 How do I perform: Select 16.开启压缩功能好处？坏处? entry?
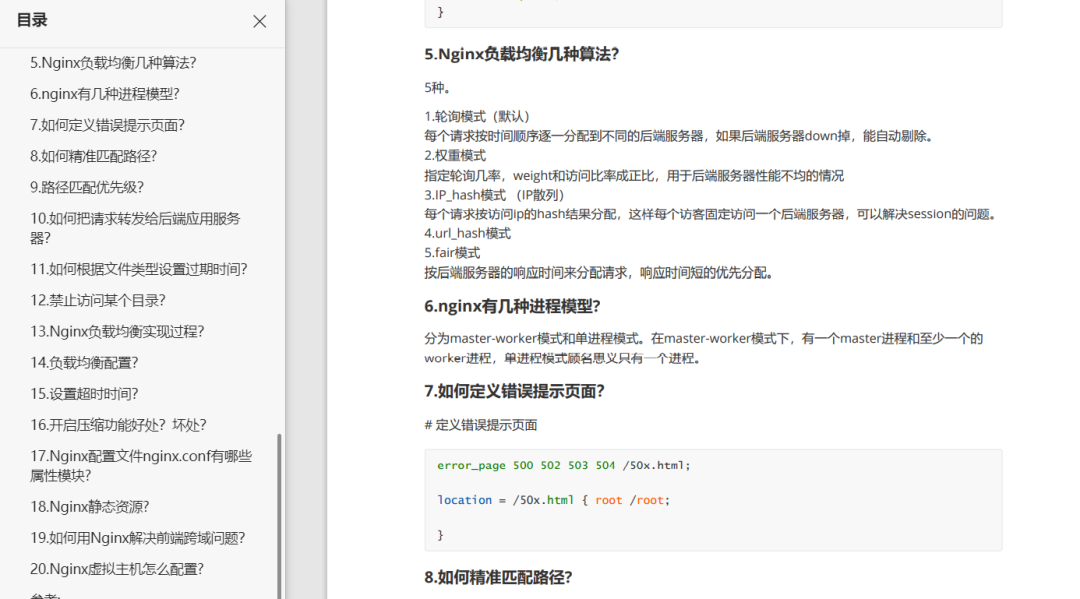tap(118, 424)
